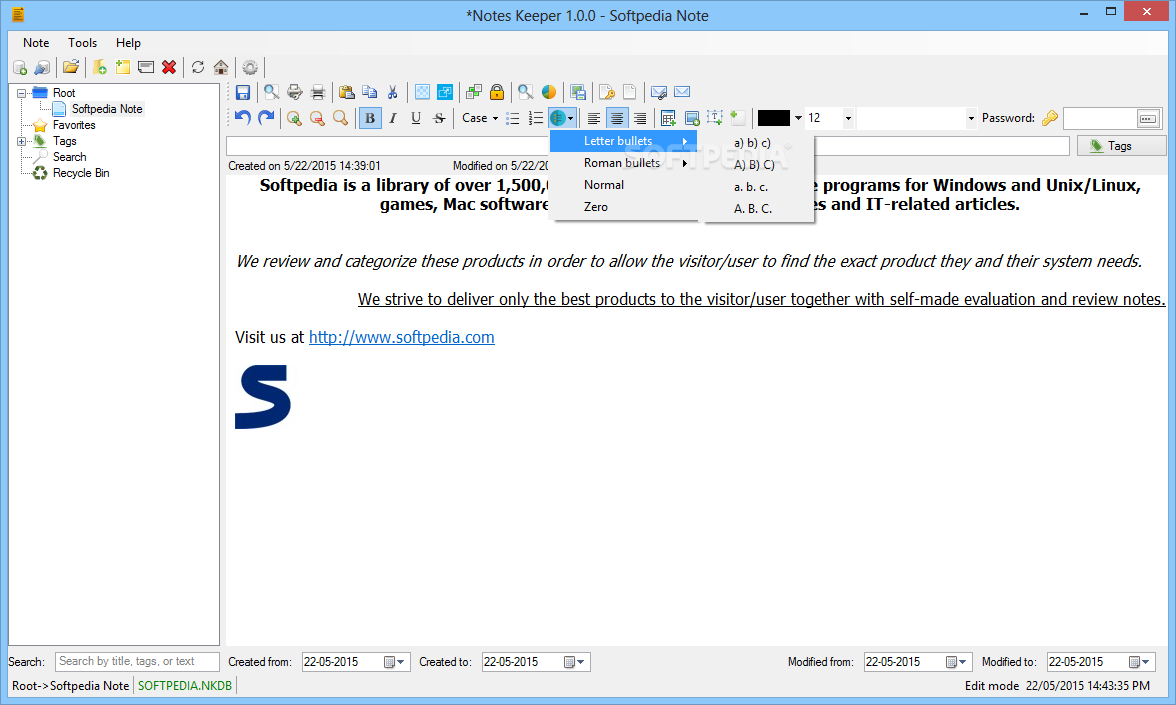Collapse the Root tree node

click(21, 93)
